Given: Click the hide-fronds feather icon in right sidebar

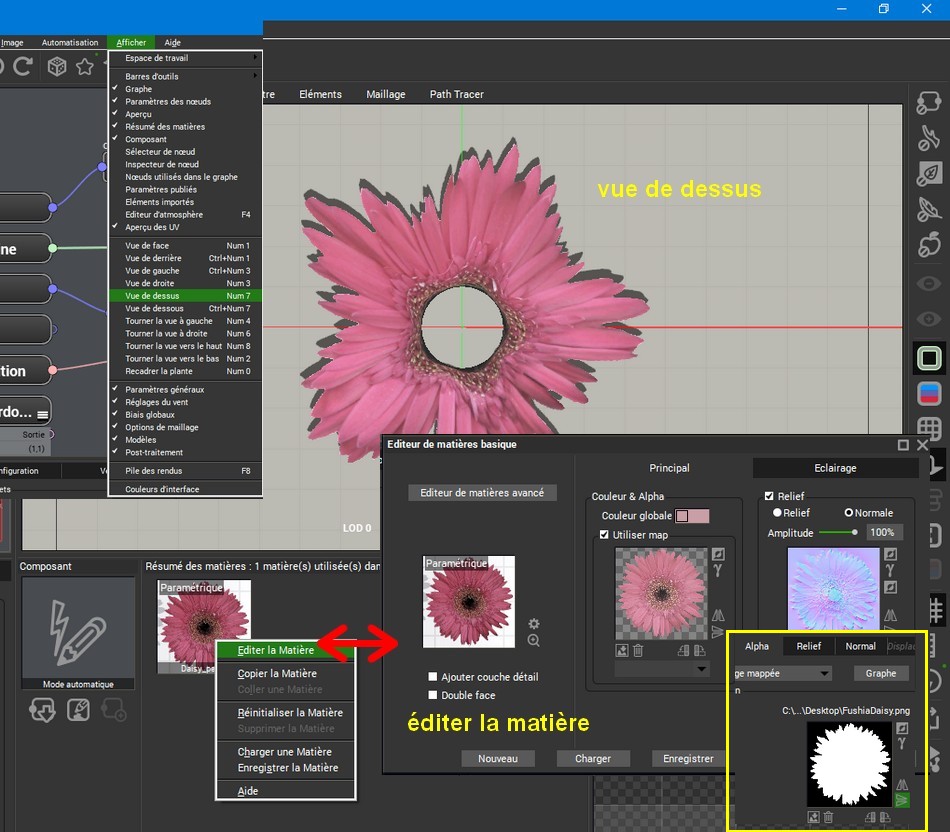Looking at the screenshot, I should click(928, 210).
